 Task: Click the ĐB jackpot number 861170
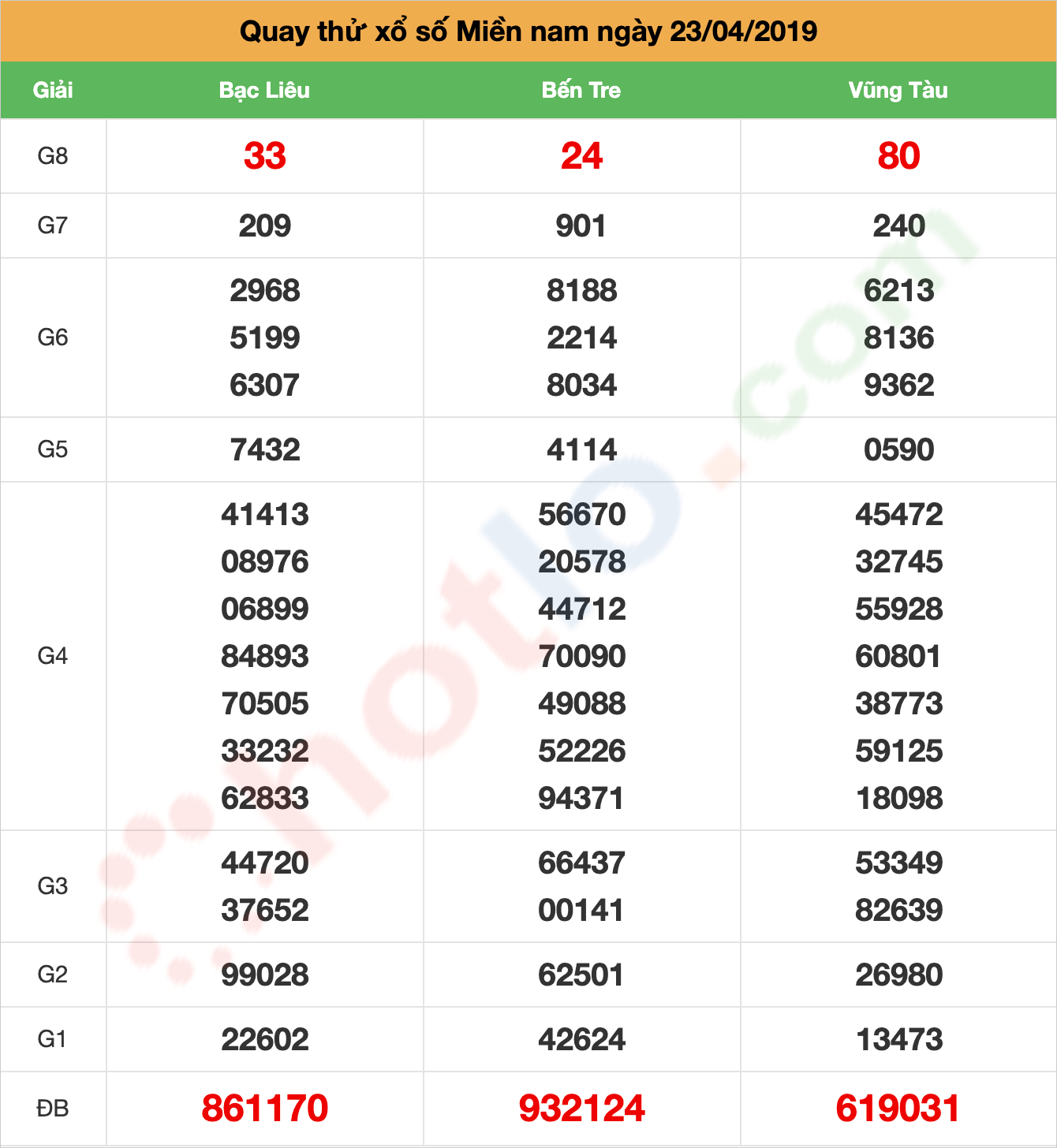point(264,1109)
